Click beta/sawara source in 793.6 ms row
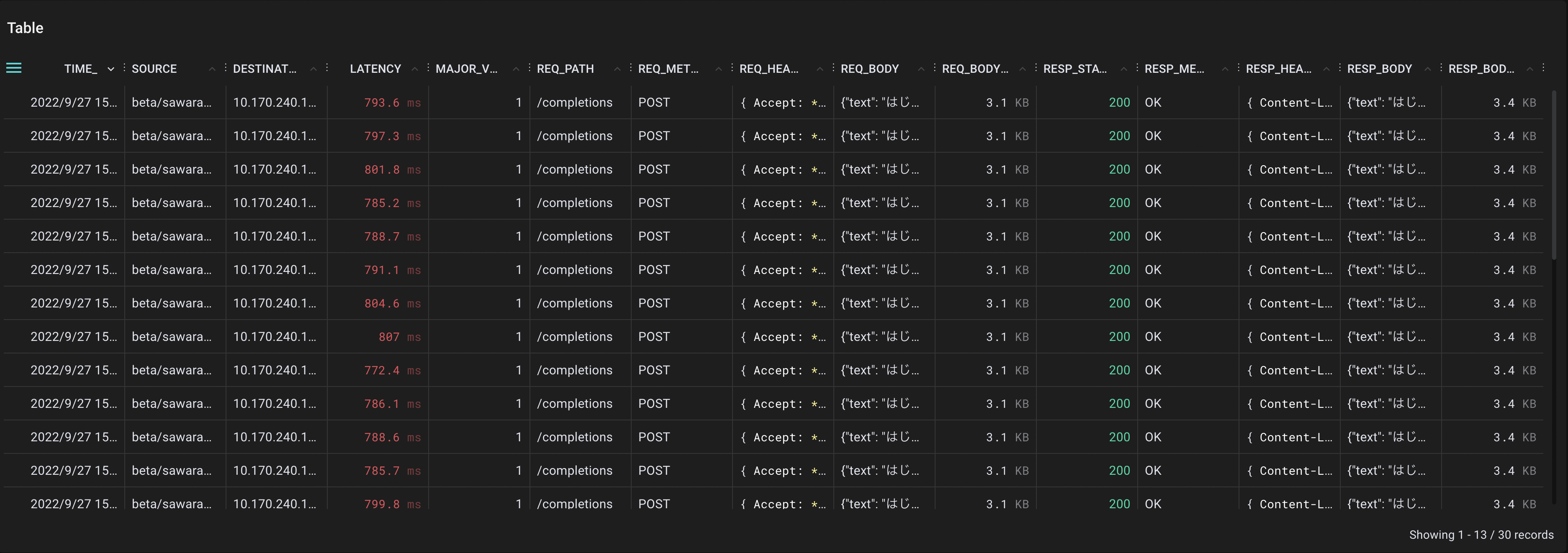Viewport: 1568px width, 553px height. 172,103
